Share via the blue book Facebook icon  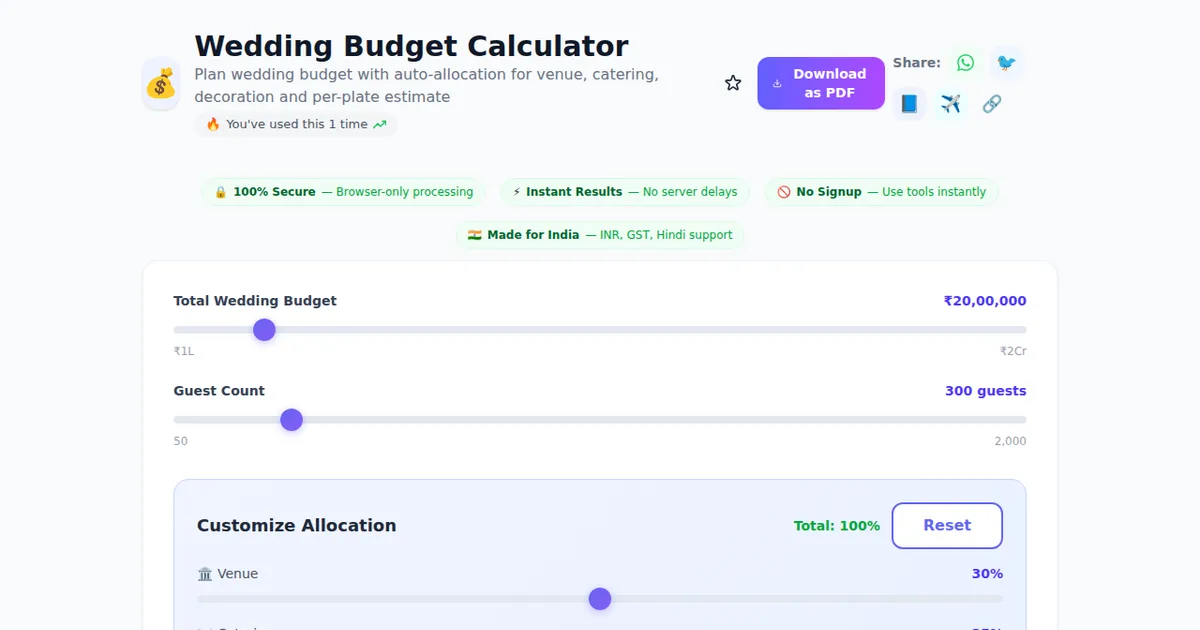click(x=909, y=104)
